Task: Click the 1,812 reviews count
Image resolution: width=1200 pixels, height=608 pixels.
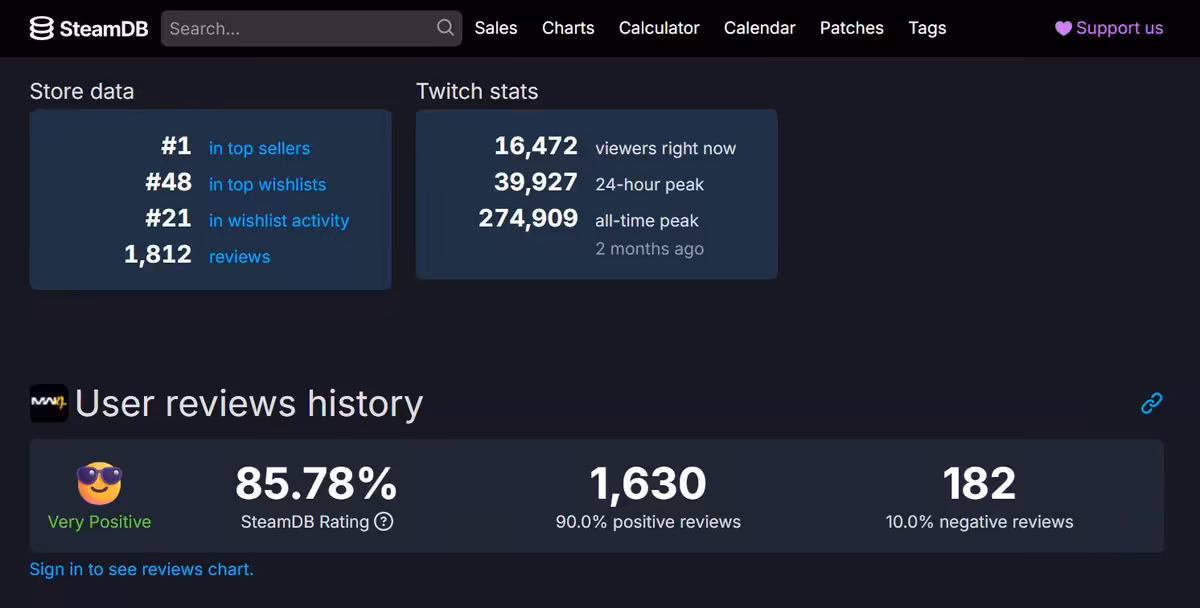Action: 158,254
